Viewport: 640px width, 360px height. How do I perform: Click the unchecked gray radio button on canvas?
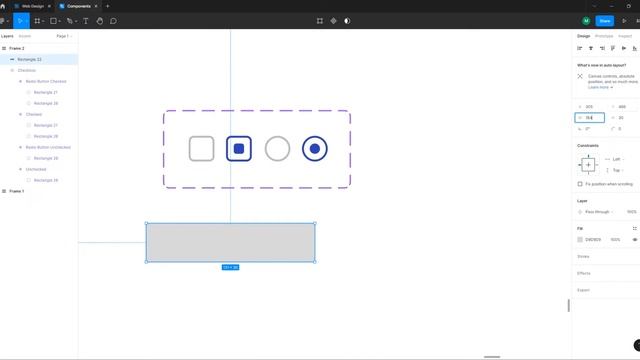point(278,149)
